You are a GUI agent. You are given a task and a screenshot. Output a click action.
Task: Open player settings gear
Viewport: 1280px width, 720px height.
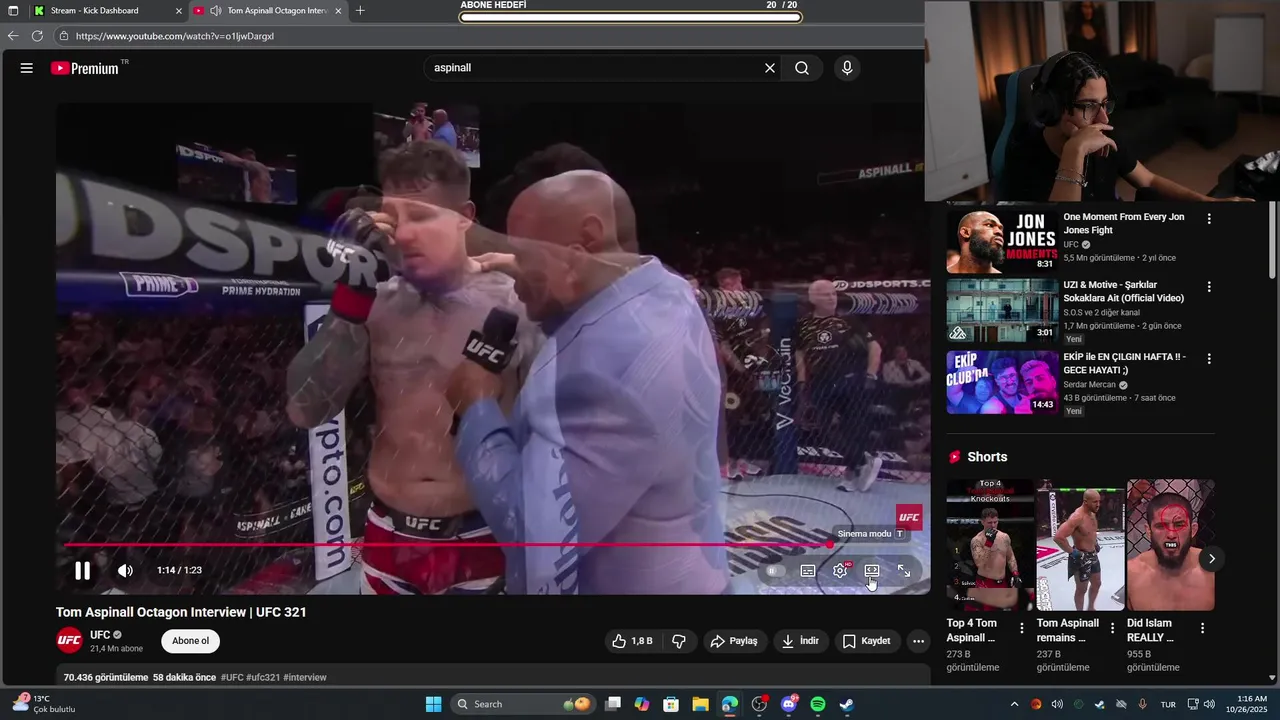[x=840, y=571]
